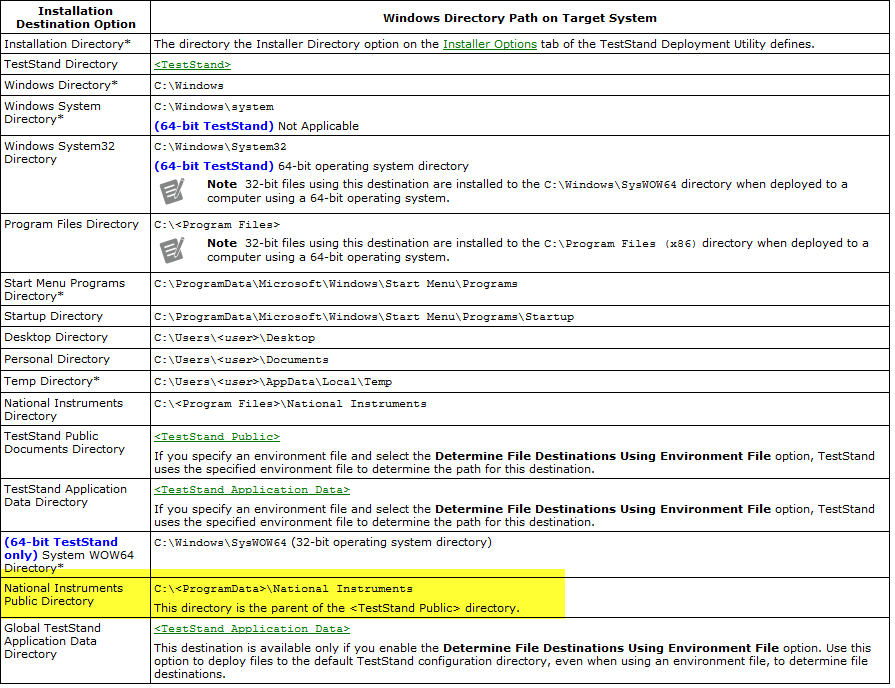Select the Program Files Directory cell
Viewport: 895px width, 688px height.
pyautogui.click(x=75, y=243)
